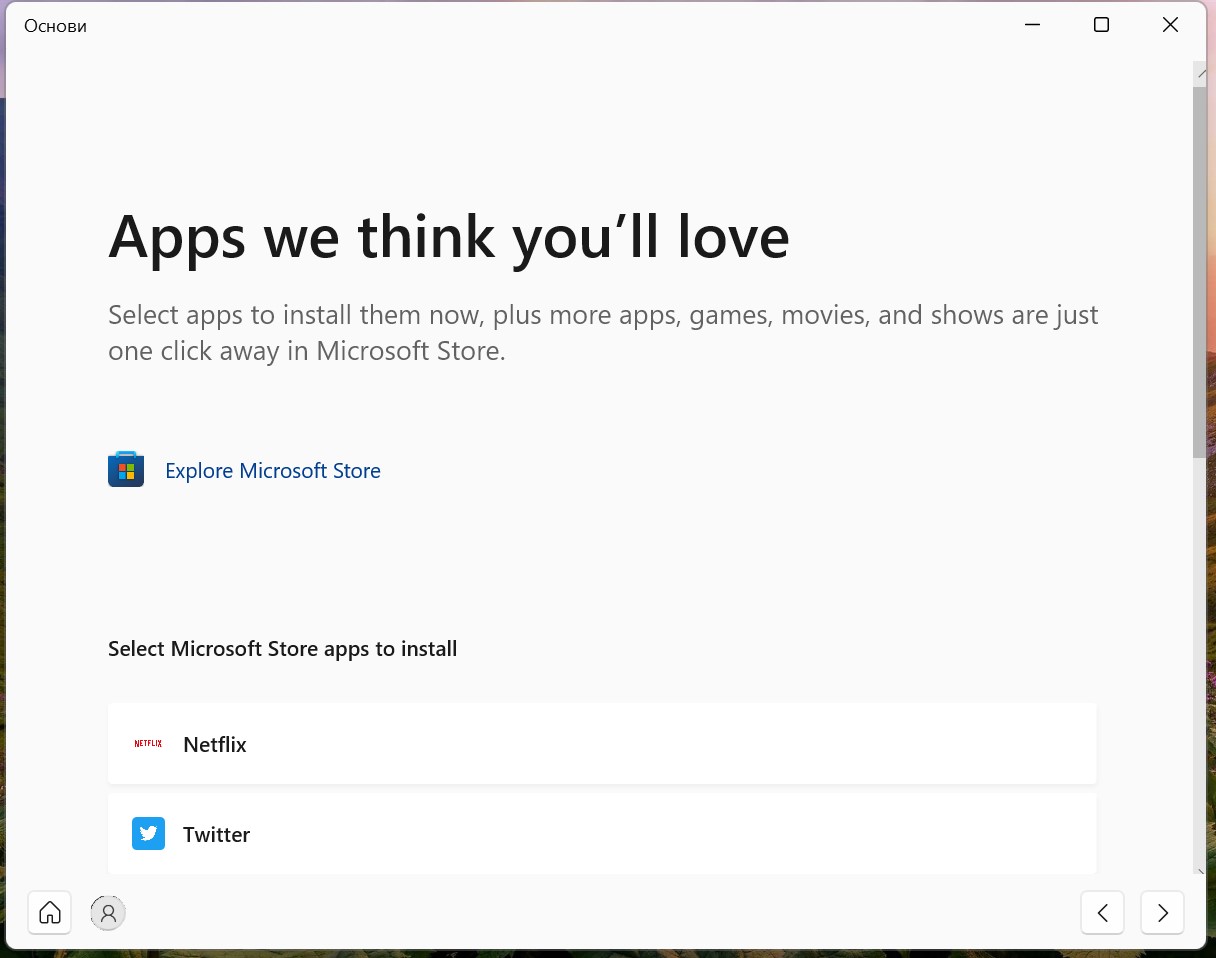Viewport: 1216px width, 958px height.
Task: Minimize the Основи window
Action: coord(1032,25)
